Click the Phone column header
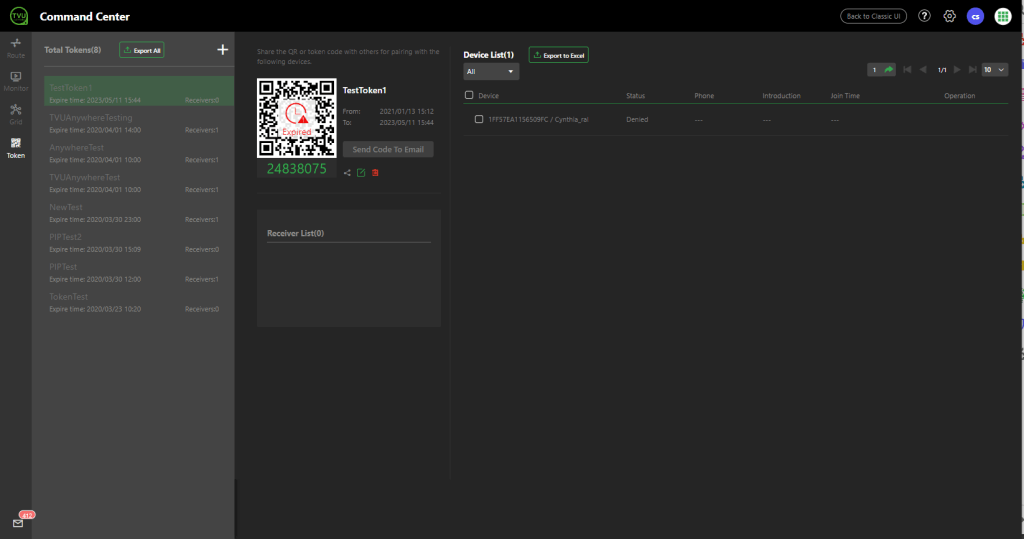The height and width of the screenshot is (539, 1024). pyautogui.click(x=704, y=95)
